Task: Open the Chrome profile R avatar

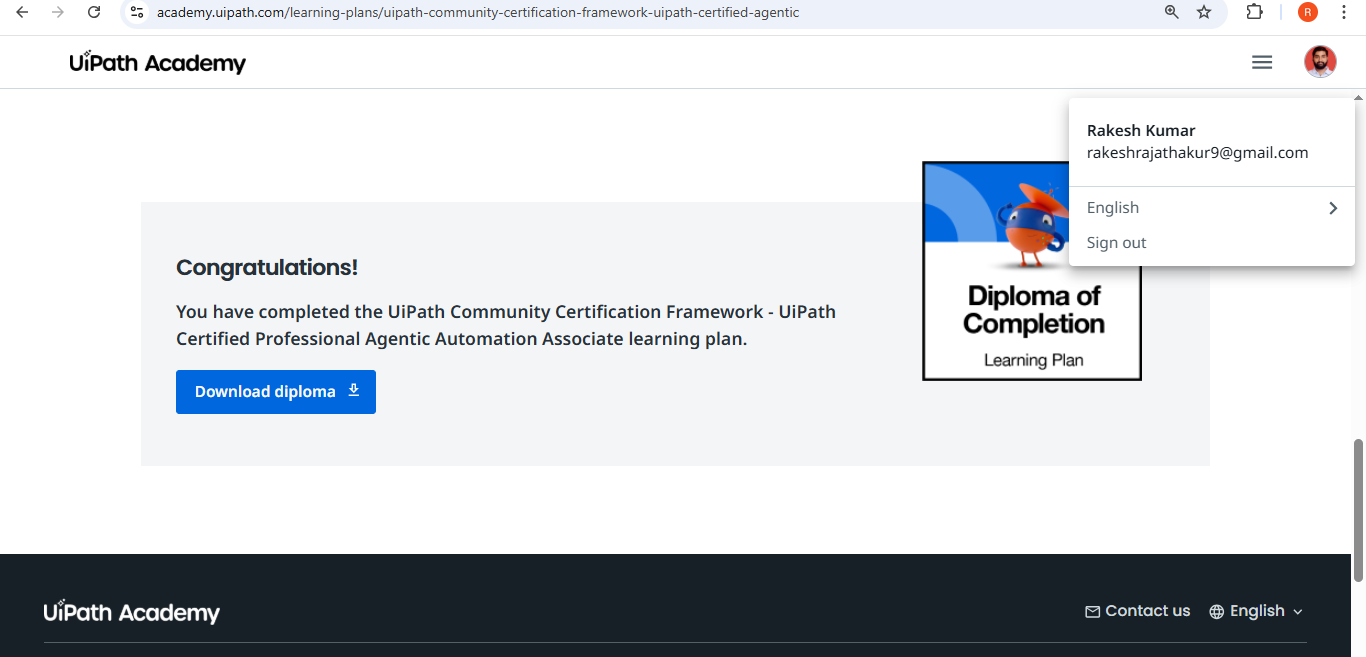Action: 1308,12
